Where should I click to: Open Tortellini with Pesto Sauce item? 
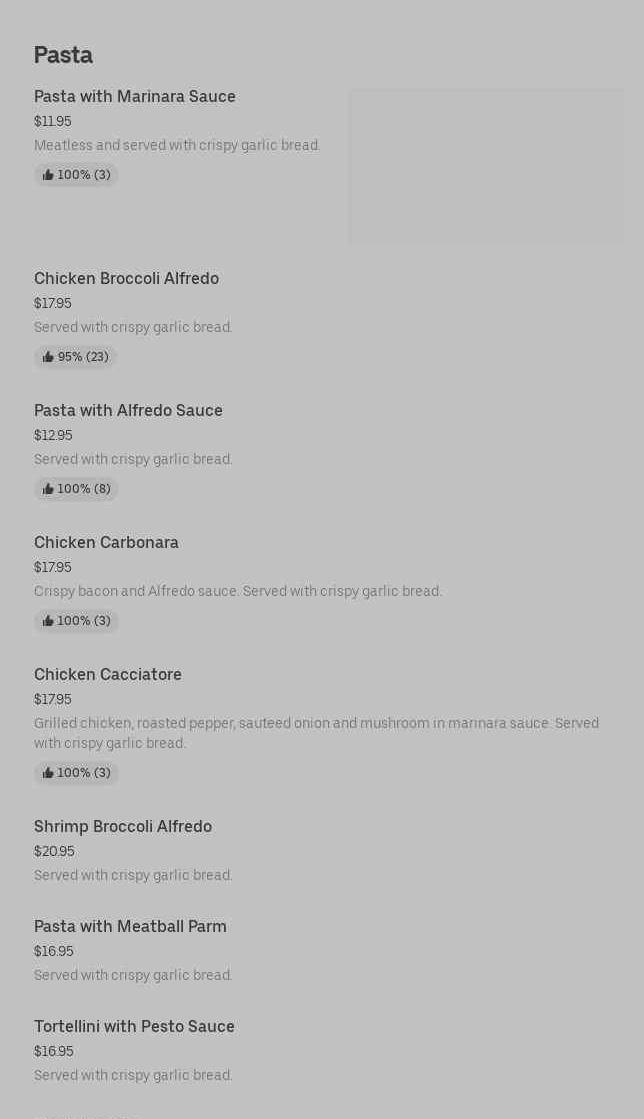134,1026
